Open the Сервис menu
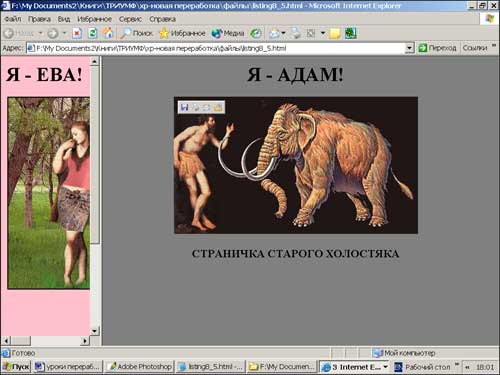The height and width of the screenshot is (375, 500). point(130,19)
